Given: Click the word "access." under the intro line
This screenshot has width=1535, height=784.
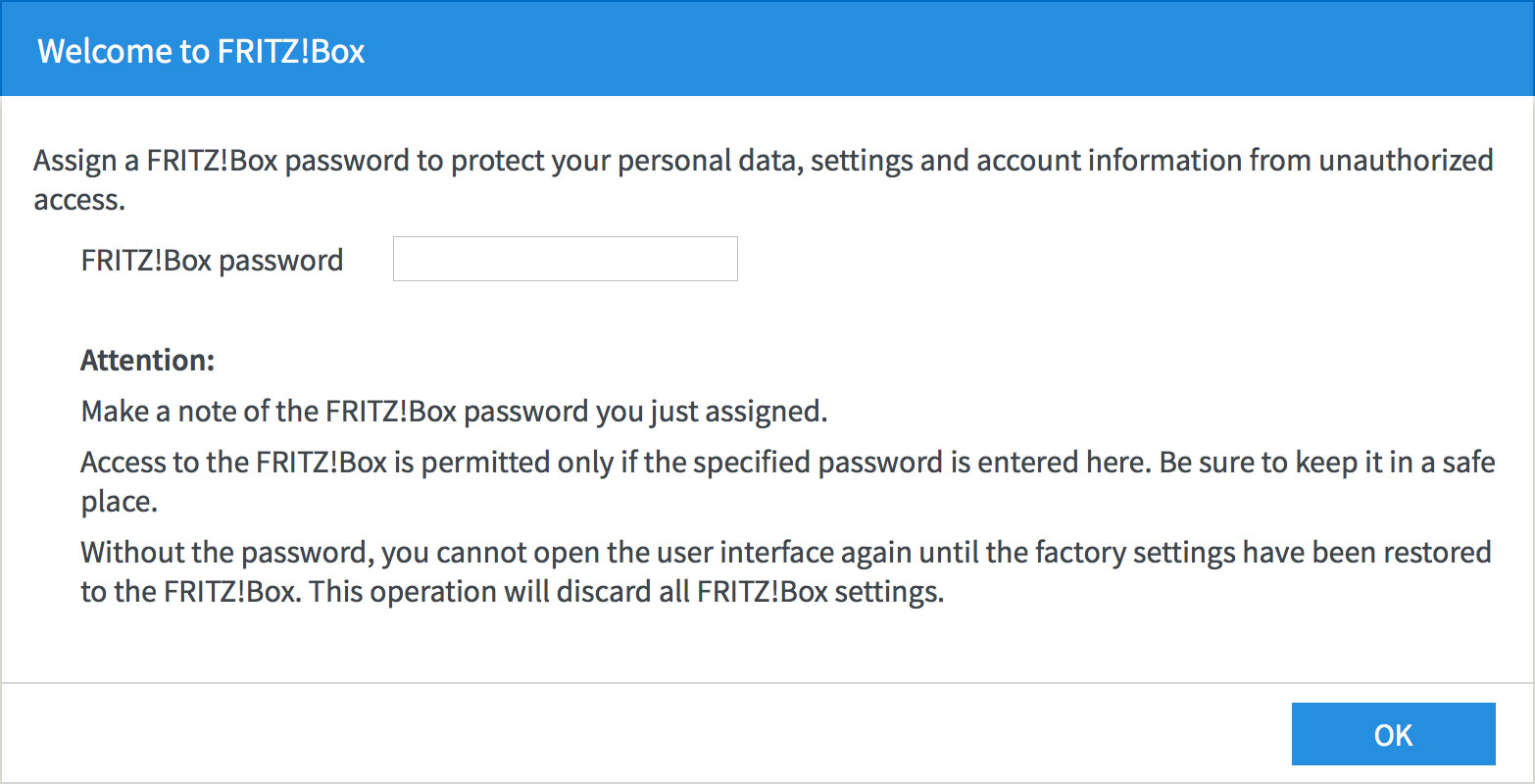Looking at the screenshot, I should [79, 200].
